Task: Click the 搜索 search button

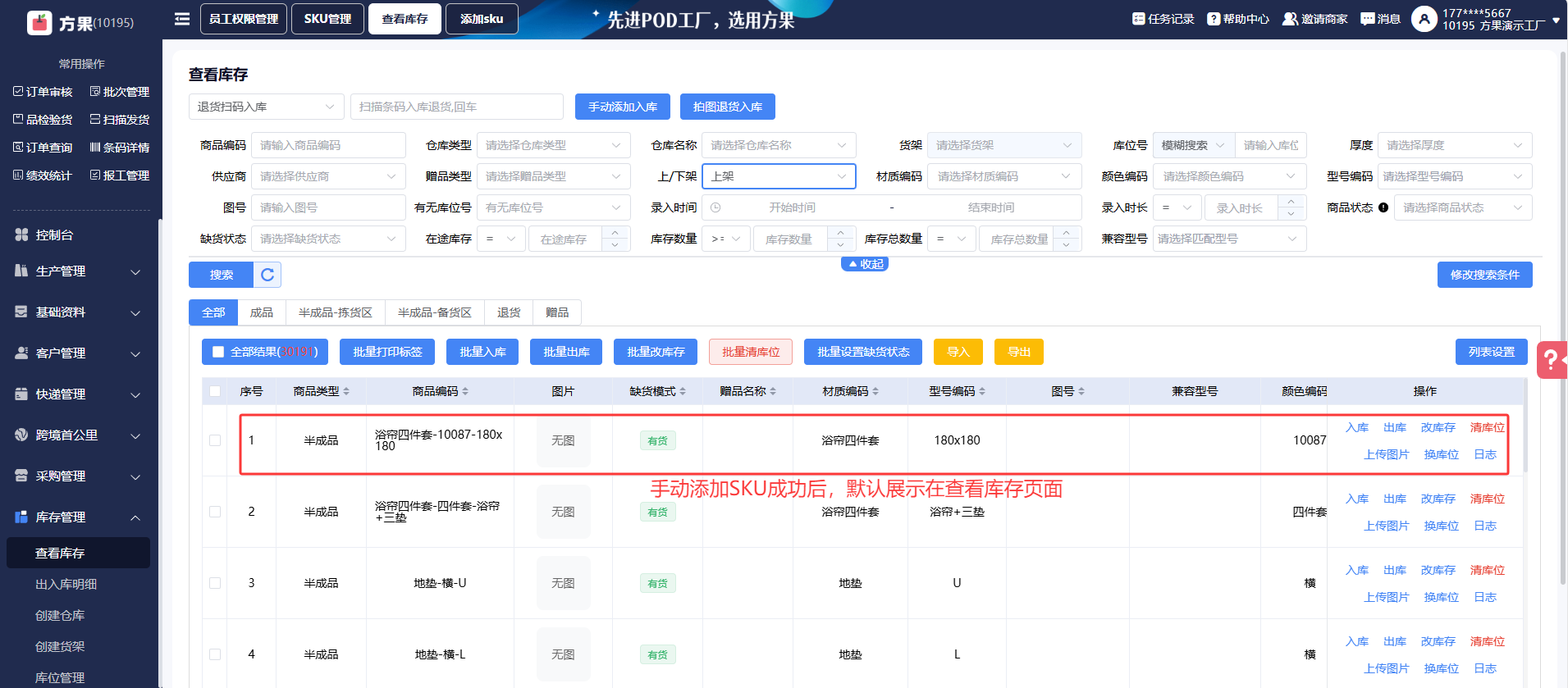Action: (222, 275)
